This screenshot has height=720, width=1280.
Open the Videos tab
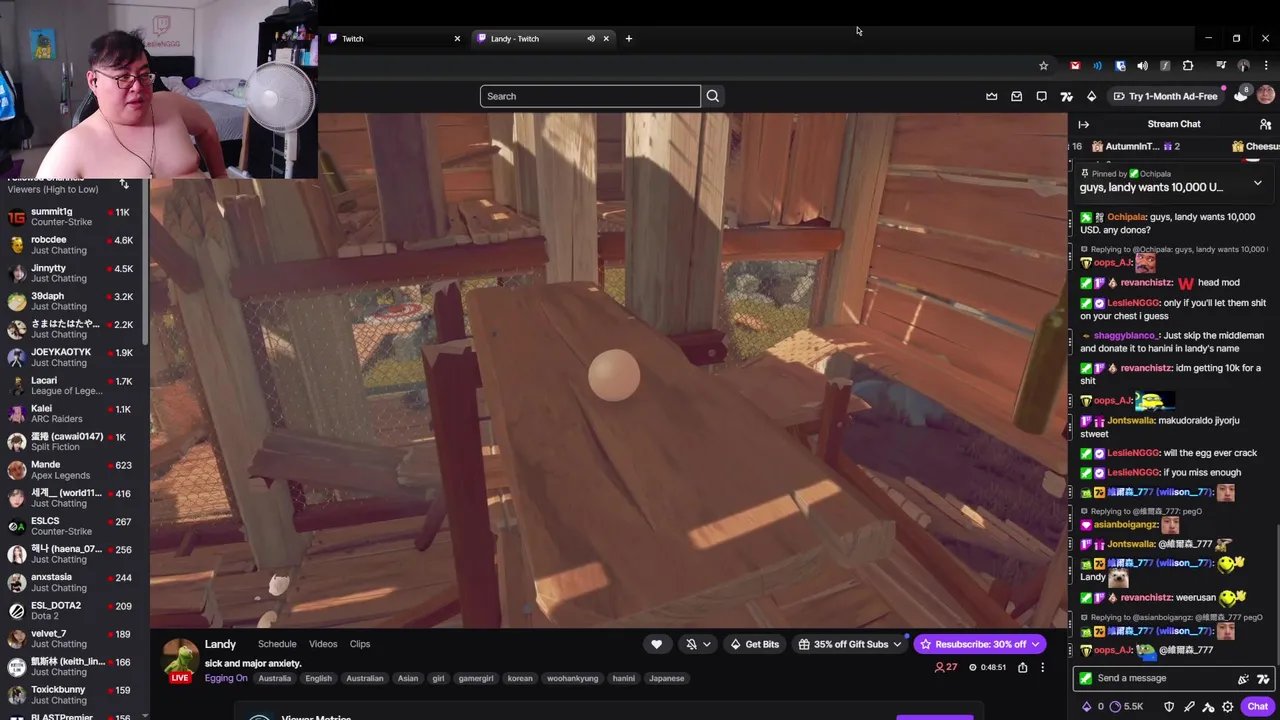pyautogui.click(x=323, y=644)
